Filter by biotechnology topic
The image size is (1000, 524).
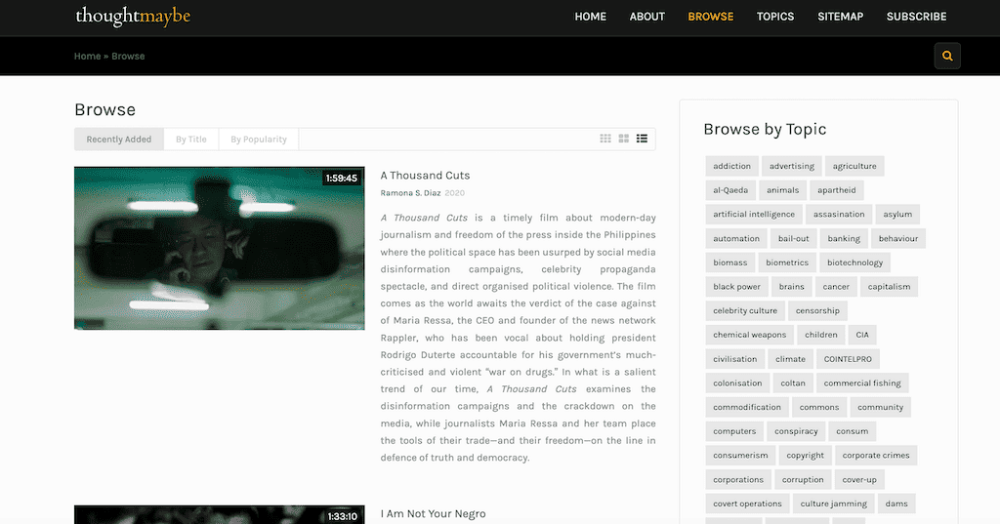point(855,263)
